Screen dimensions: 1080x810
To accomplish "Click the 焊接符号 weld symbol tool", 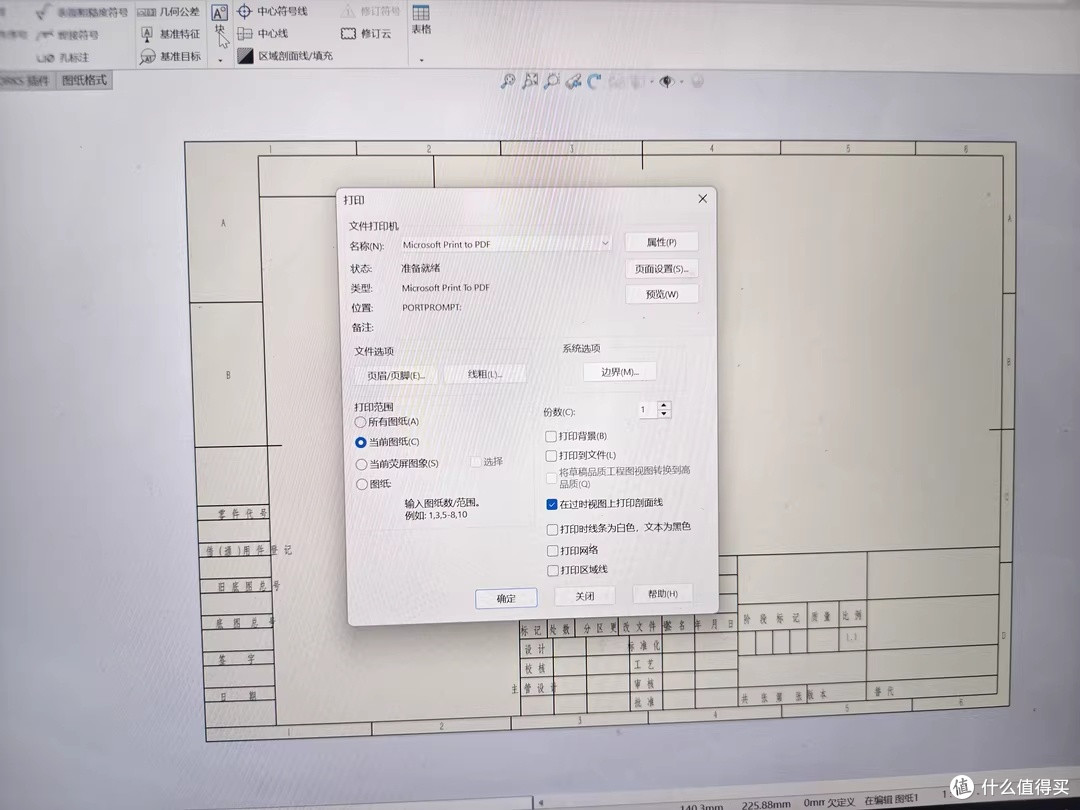I will pos(68,34).
